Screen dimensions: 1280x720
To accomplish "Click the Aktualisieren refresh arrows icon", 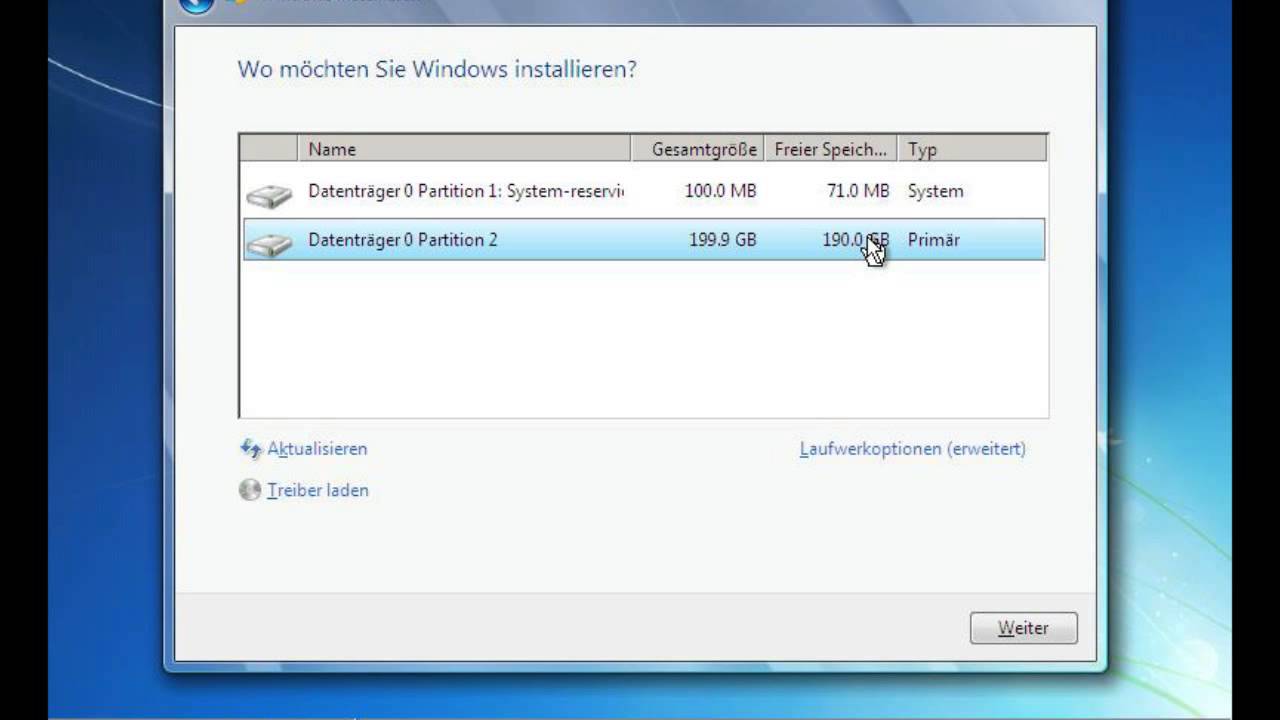I will point(250,449).
